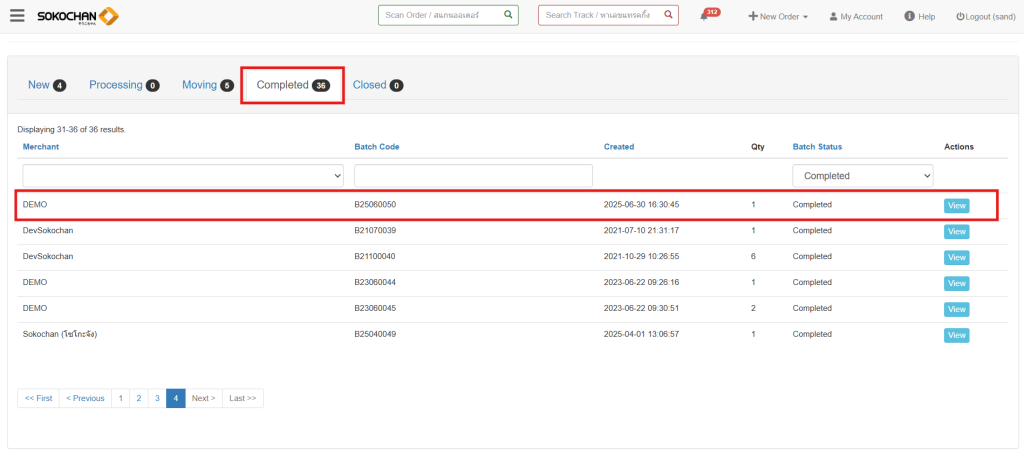The height and width of the screenshot is (468, 1024).
Task: Jump to the << First page
Action: 38,398
